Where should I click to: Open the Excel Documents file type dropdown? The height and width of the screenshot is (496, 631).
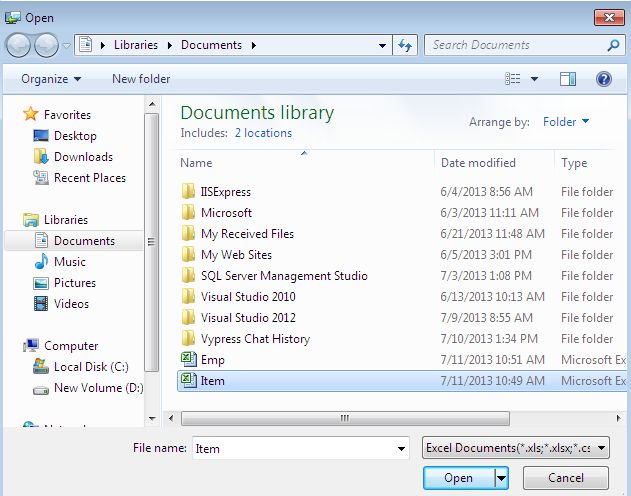point(516,448)
